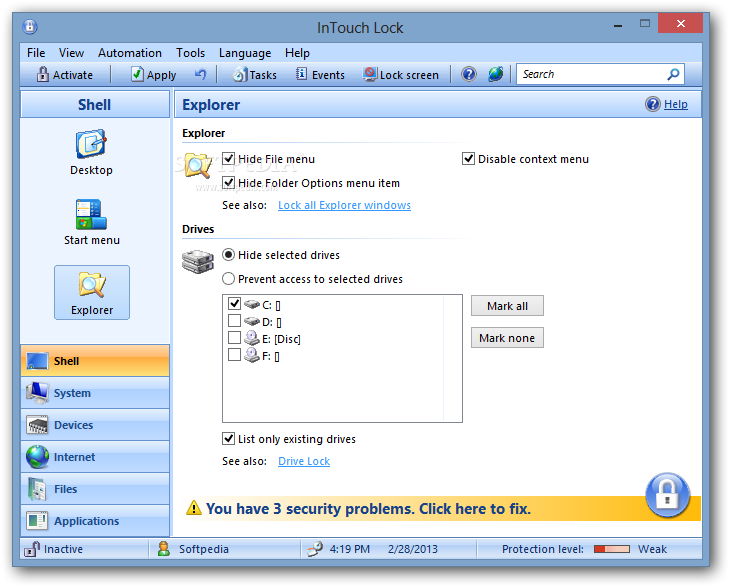Image resolution: width=730 pixels, height=587 pixels.
Task: Open the View menu
Action: (x=71, y=53)
